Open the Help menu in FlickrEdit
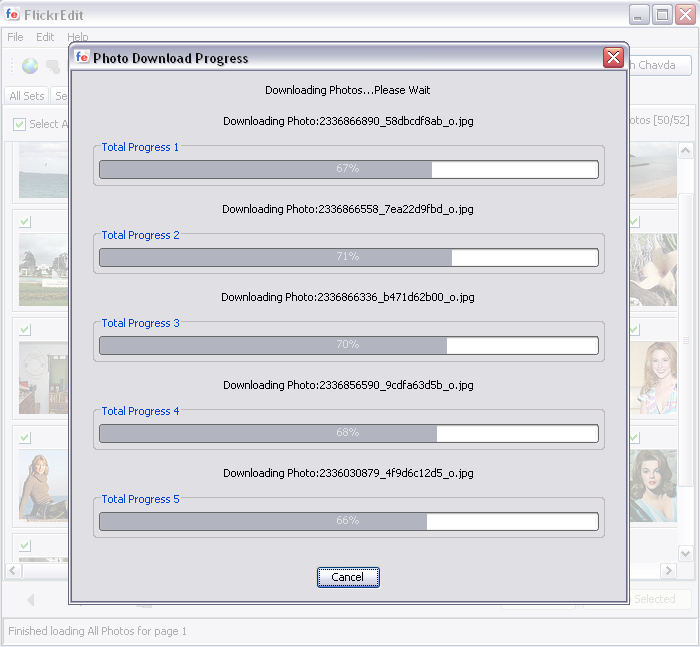 pos(78,37)
